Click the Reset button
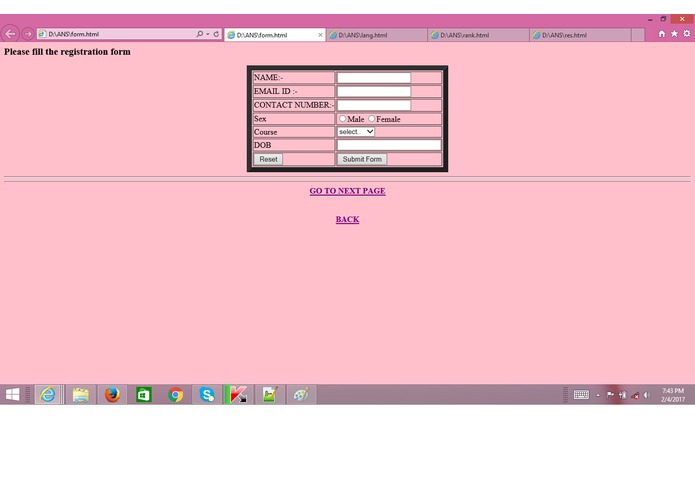 [x=268, y=159]
